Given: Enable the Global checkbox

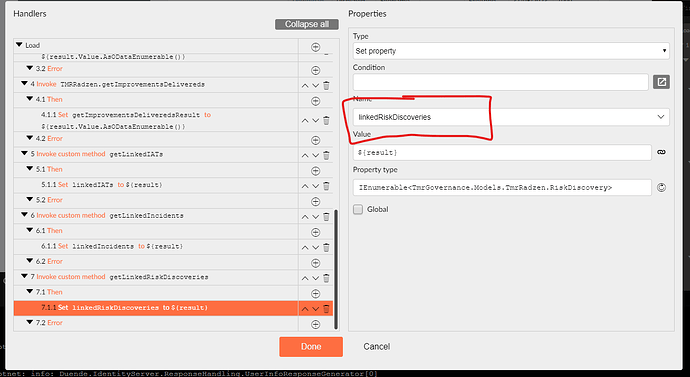Looking at the screenshot, I should click(358, 209).
